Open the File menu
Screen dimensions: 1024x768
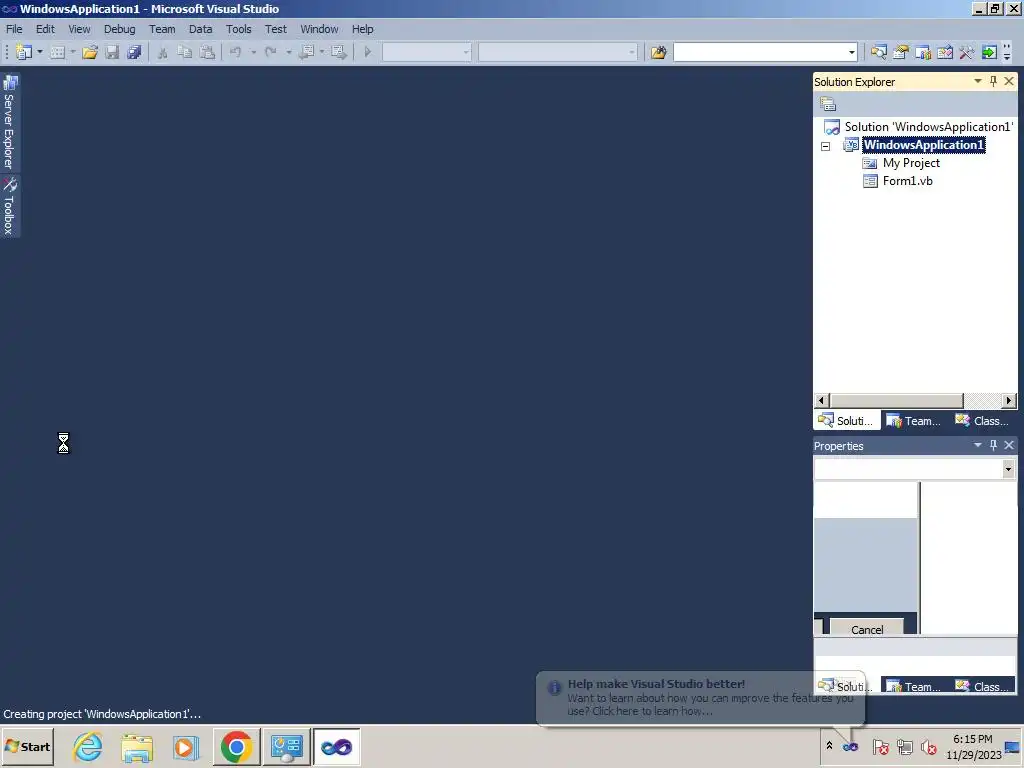(x=14, y=29)
